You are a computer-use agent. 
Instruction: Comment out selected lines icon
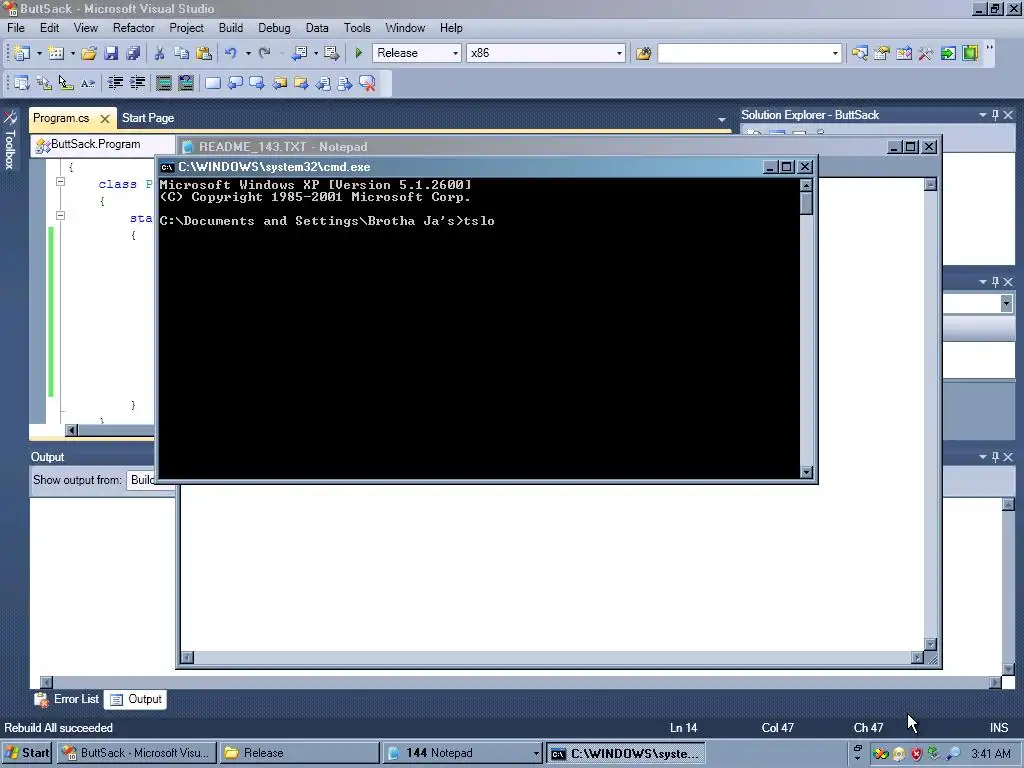[163, 83]
